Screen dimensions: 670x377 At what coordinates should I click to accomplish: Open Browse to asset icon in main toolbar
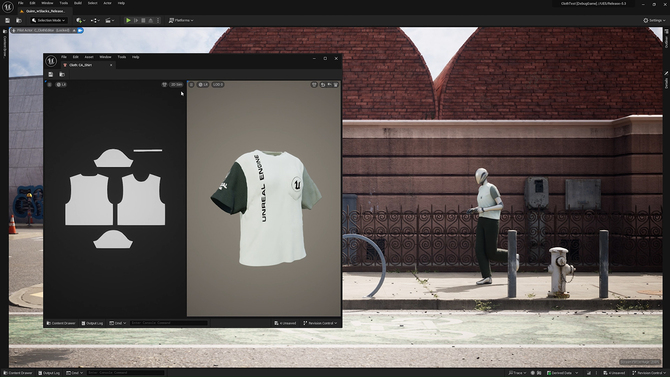(x=19, y=20)
